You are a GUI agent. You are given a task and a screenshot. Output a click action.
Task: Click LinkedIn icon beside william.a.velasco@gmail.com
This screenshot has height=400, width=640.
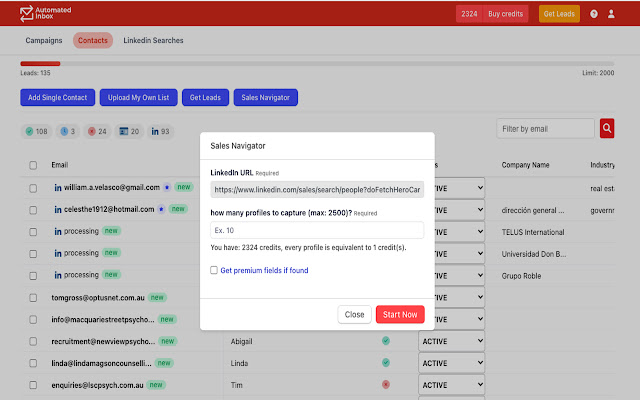click(x=58, y=188)
